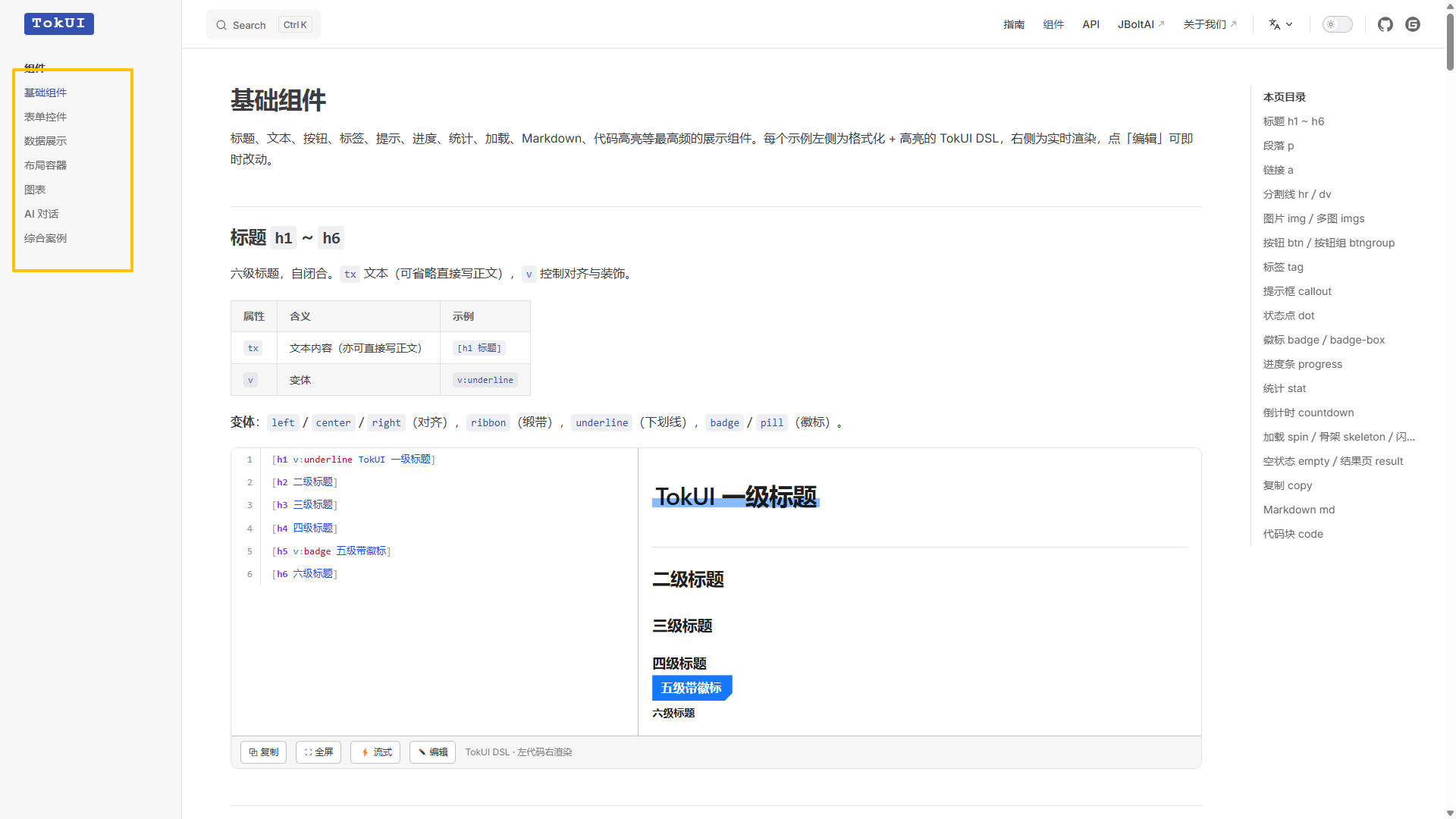1456x819 pixels.
Task: Jump to 链接 a in the outline
Action: pos(1279,170)
